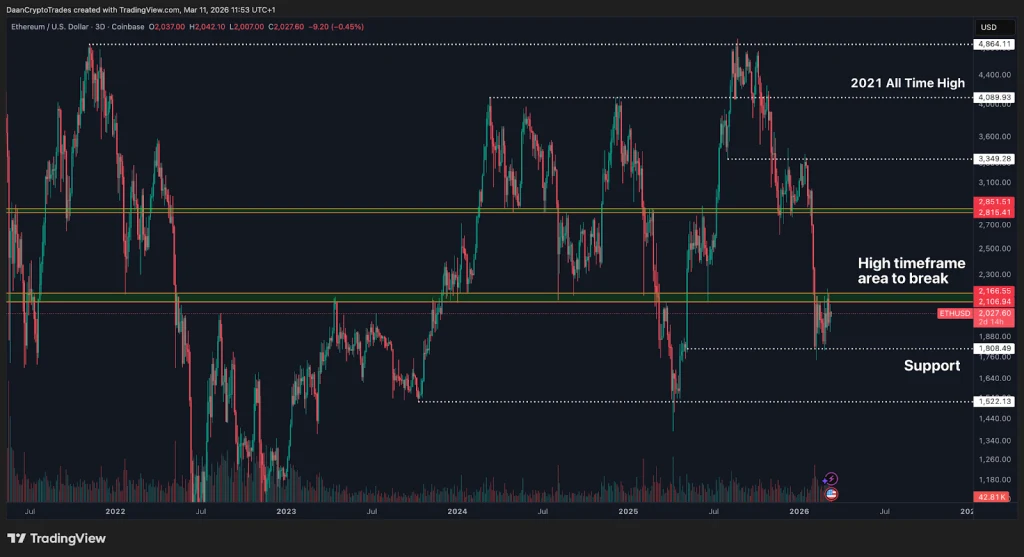Viewport: 1024px width, 557px height.
Task: Click the 2,815.41 red price tag
Action: click(994, 212)
